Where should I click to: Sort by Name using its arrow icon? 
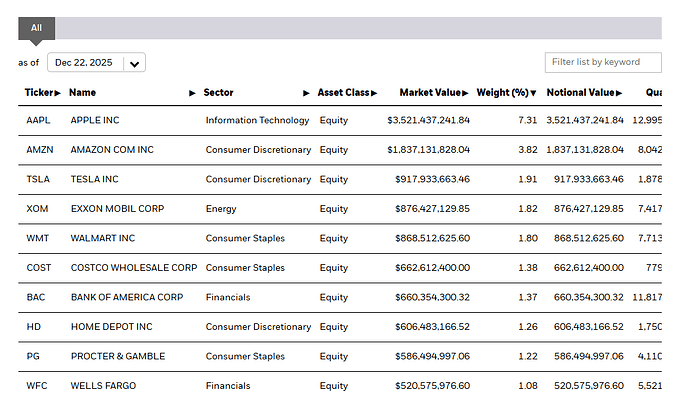click(x=192, y=93)
